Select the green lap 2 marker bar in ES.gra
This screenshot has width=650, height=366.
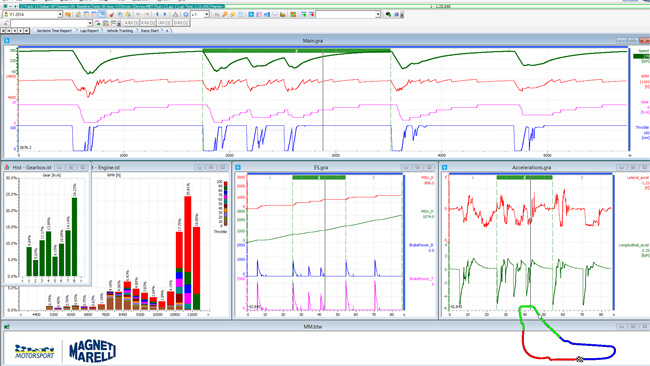coord(319,177)
